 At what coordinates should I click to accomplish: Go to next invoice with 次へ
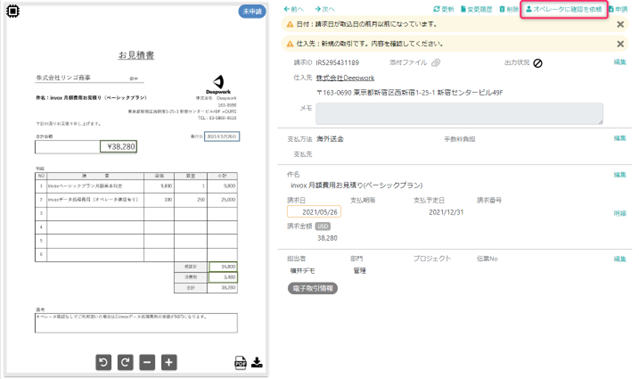click(x=325, y=9)
